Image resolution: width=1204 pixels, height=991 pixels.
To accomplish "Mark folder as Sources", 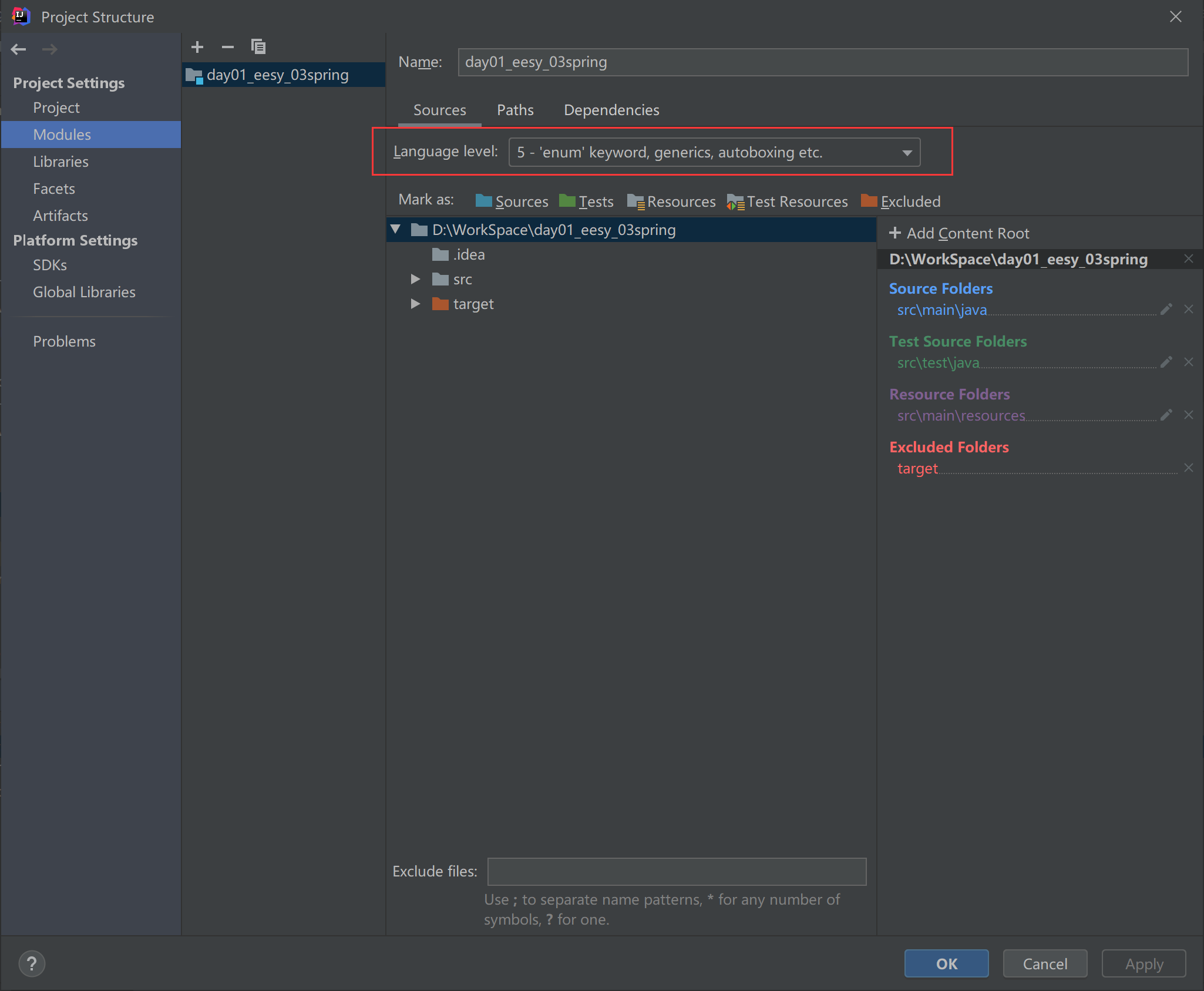I will point(512,201).
